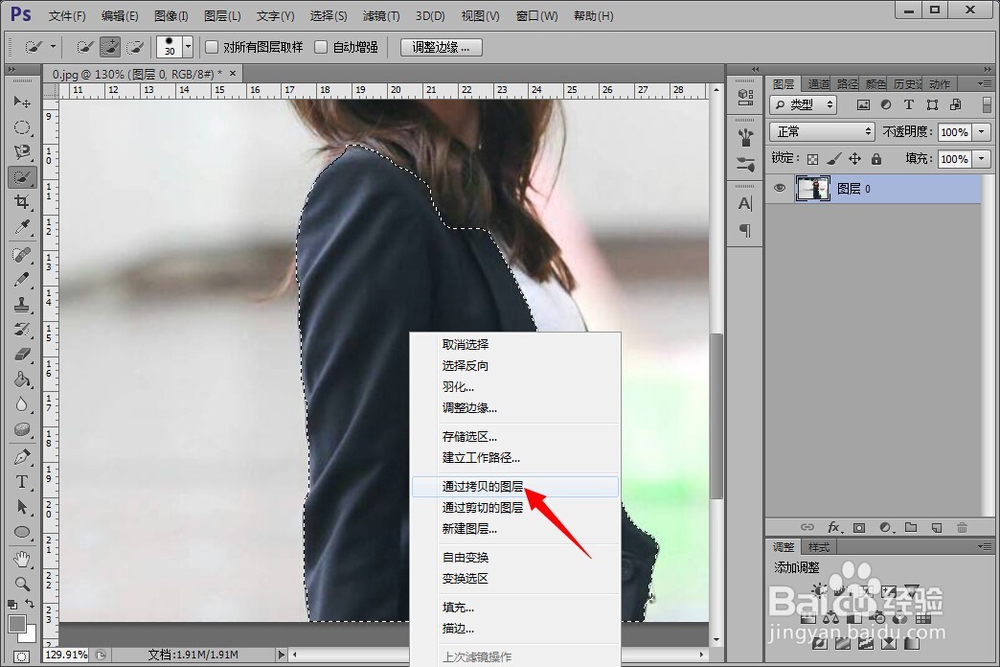1000x667 pixels.
Task: Select the Move tool
Action: [x=22, y=102]
